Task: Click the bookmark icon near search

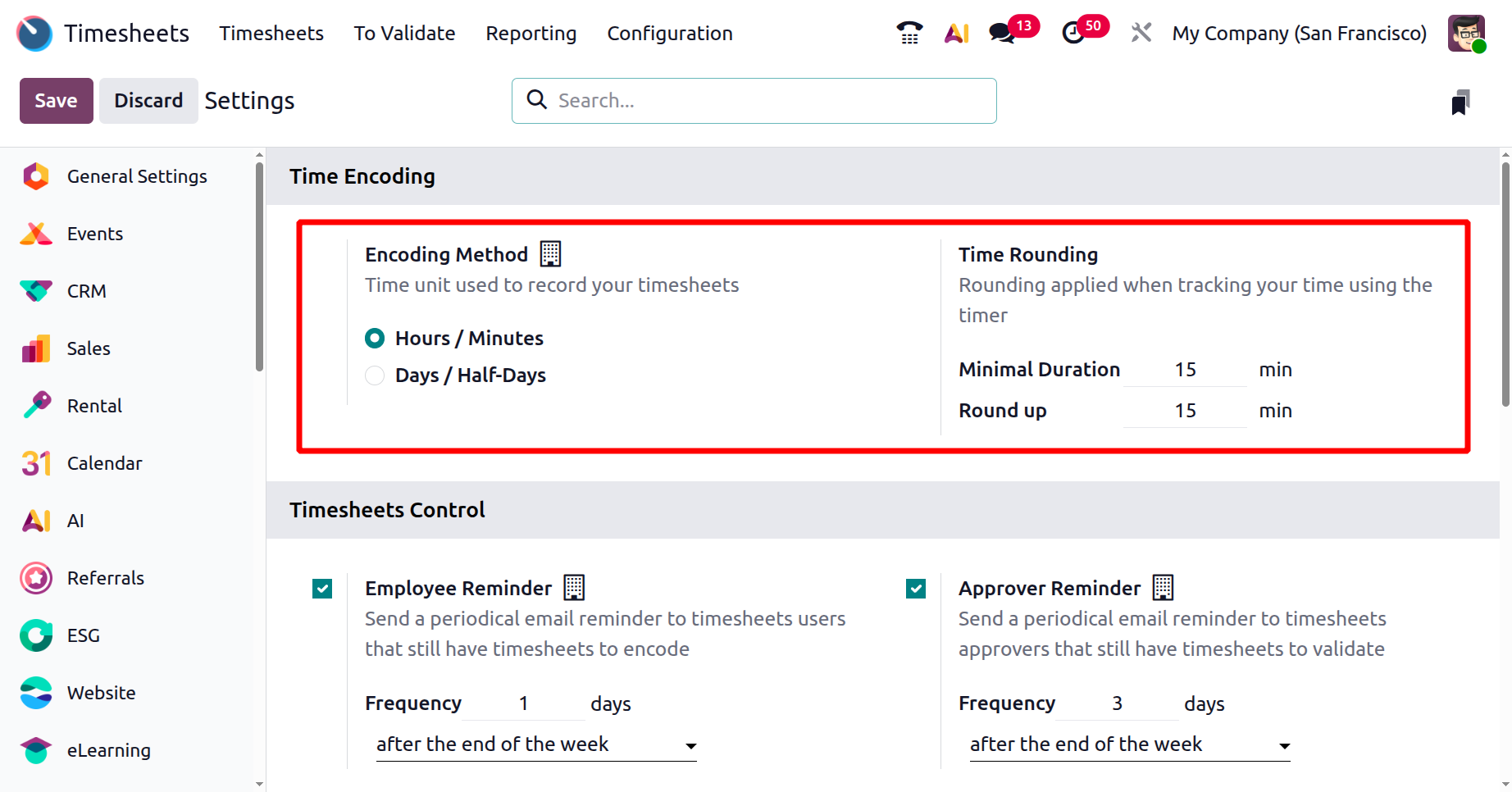Action: pos(1460,102)
